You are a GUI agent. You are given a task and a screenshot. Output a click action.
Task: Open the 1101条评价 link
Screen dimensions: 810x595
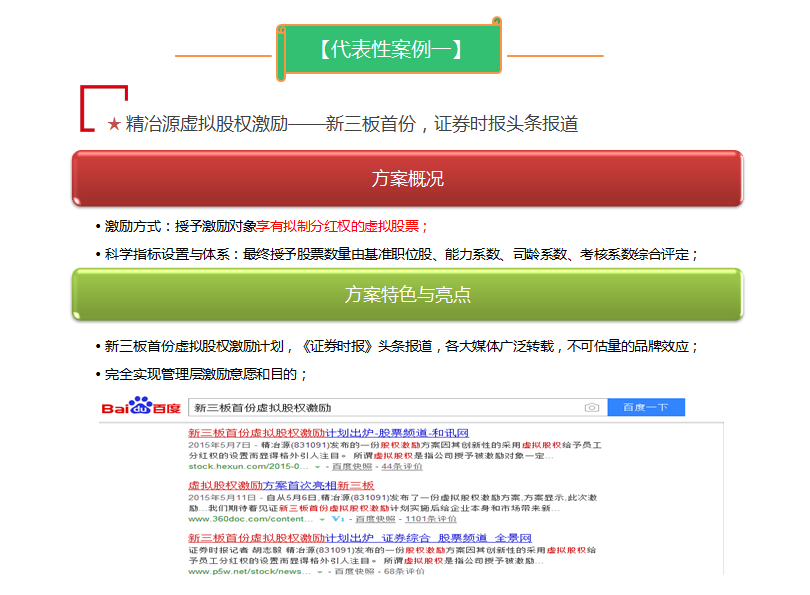click(431, 519)
